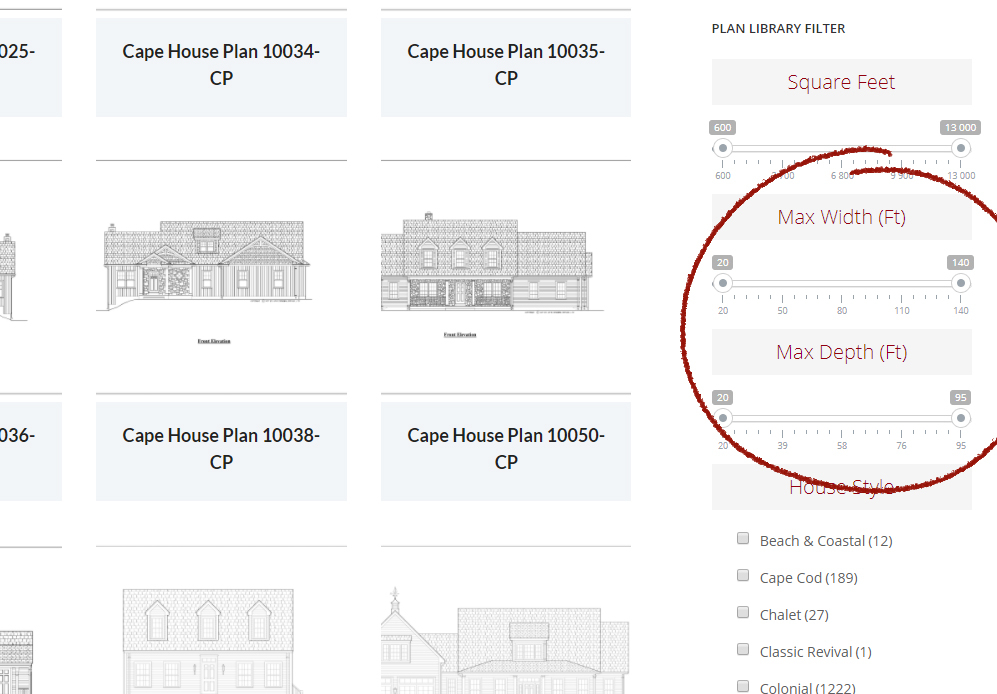The image size is (997, 694).
Task: Open Cape House Plan 10035-CP title link
Action: pyautogui.click(x=506, y=65)
